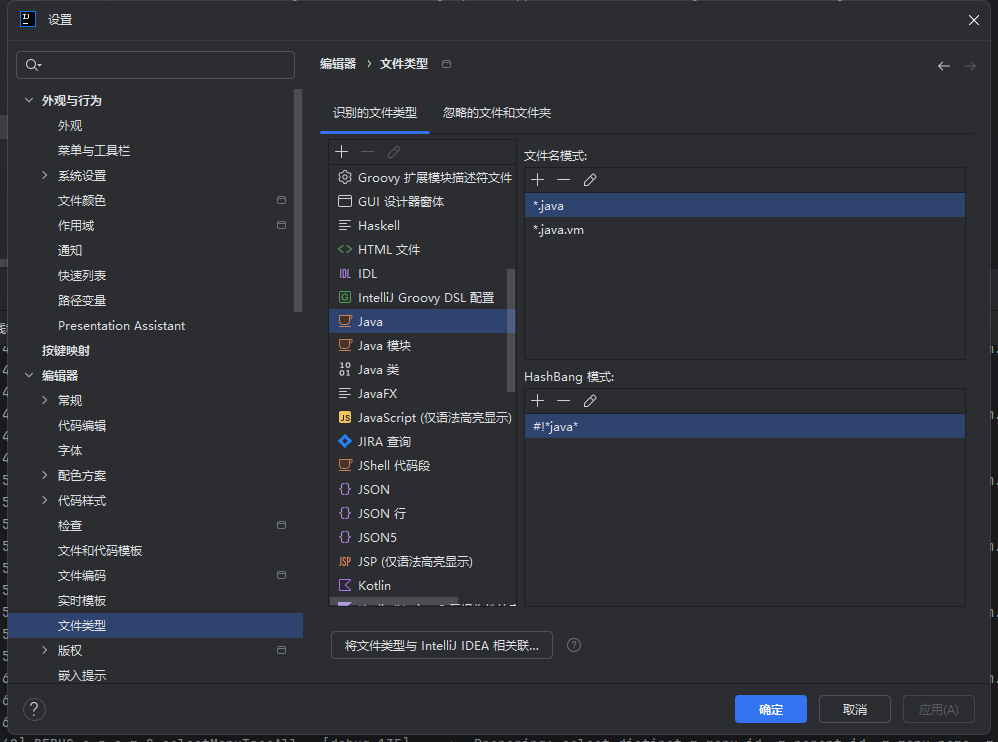Open the help icon at dialog bottom-left

pos(34,709)
